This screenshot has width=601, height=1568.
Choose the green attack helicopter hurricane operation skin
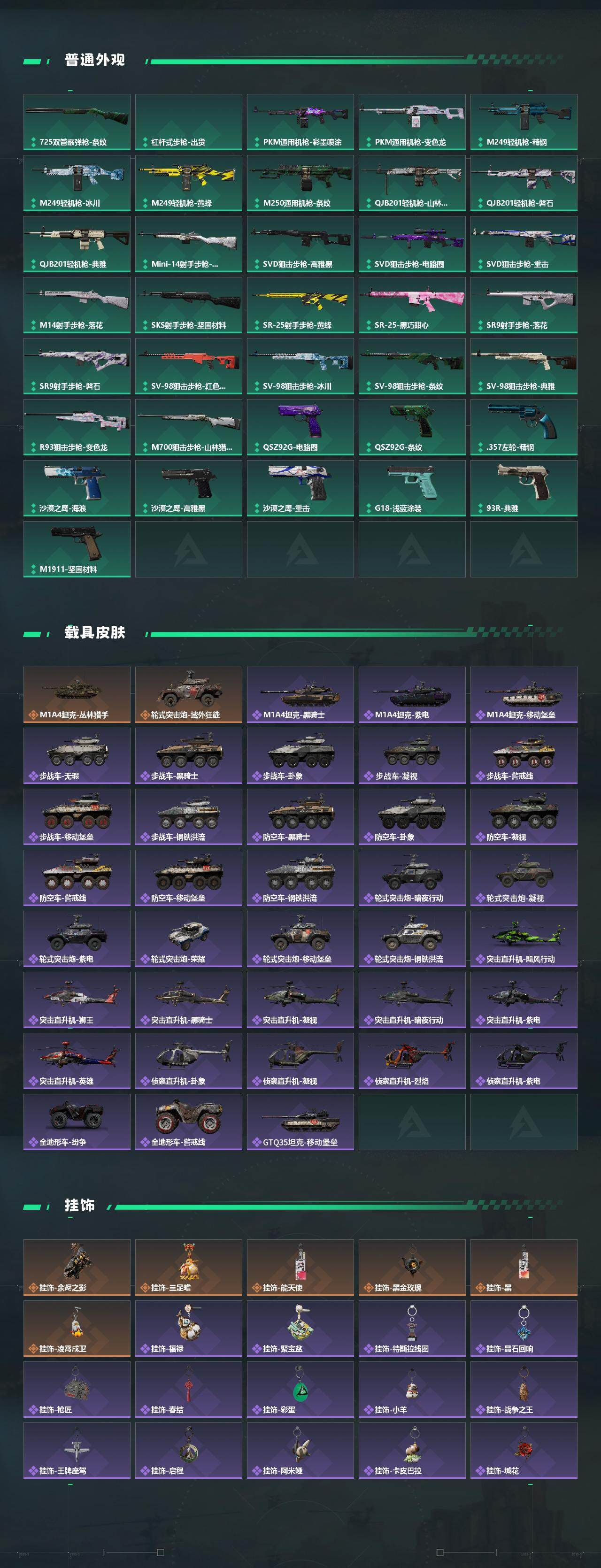pyautogui.click(x=524, y=938)
